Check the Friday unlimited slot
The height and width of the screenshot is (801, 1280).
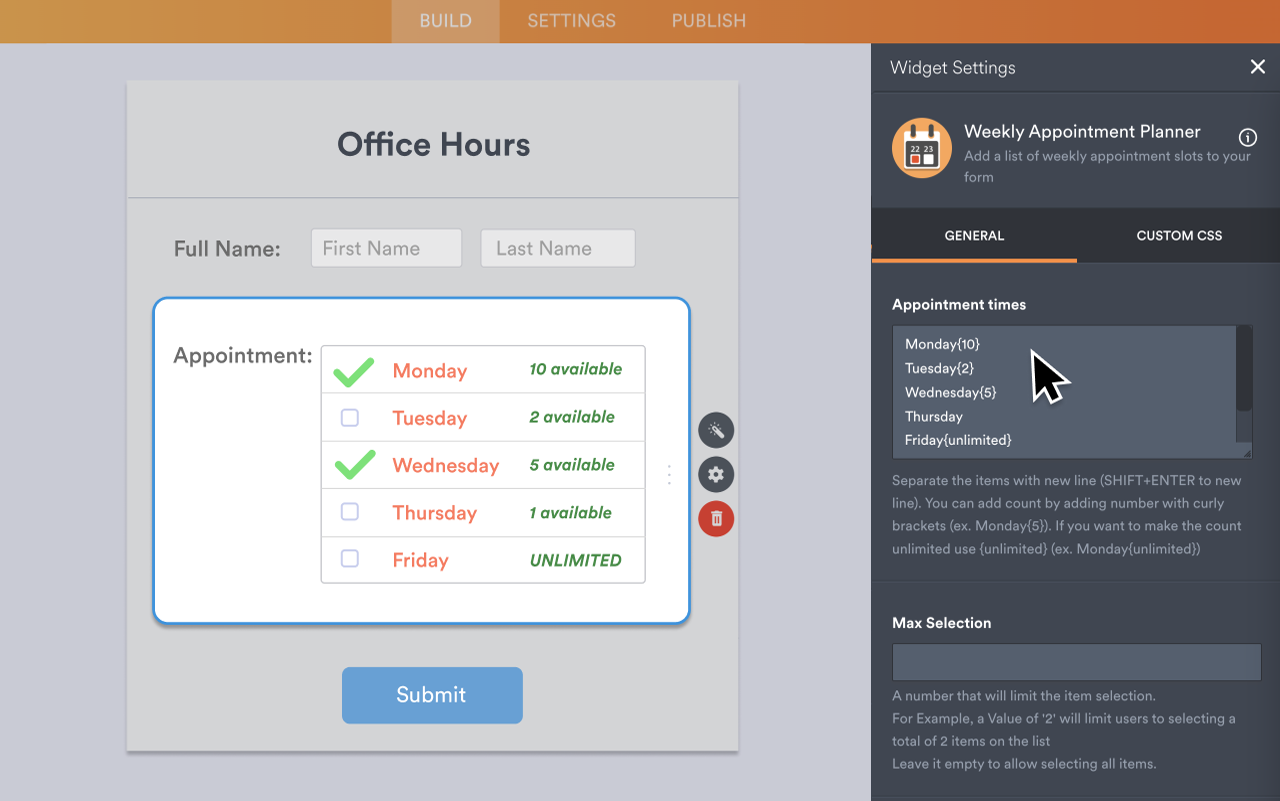coord(349,560)
